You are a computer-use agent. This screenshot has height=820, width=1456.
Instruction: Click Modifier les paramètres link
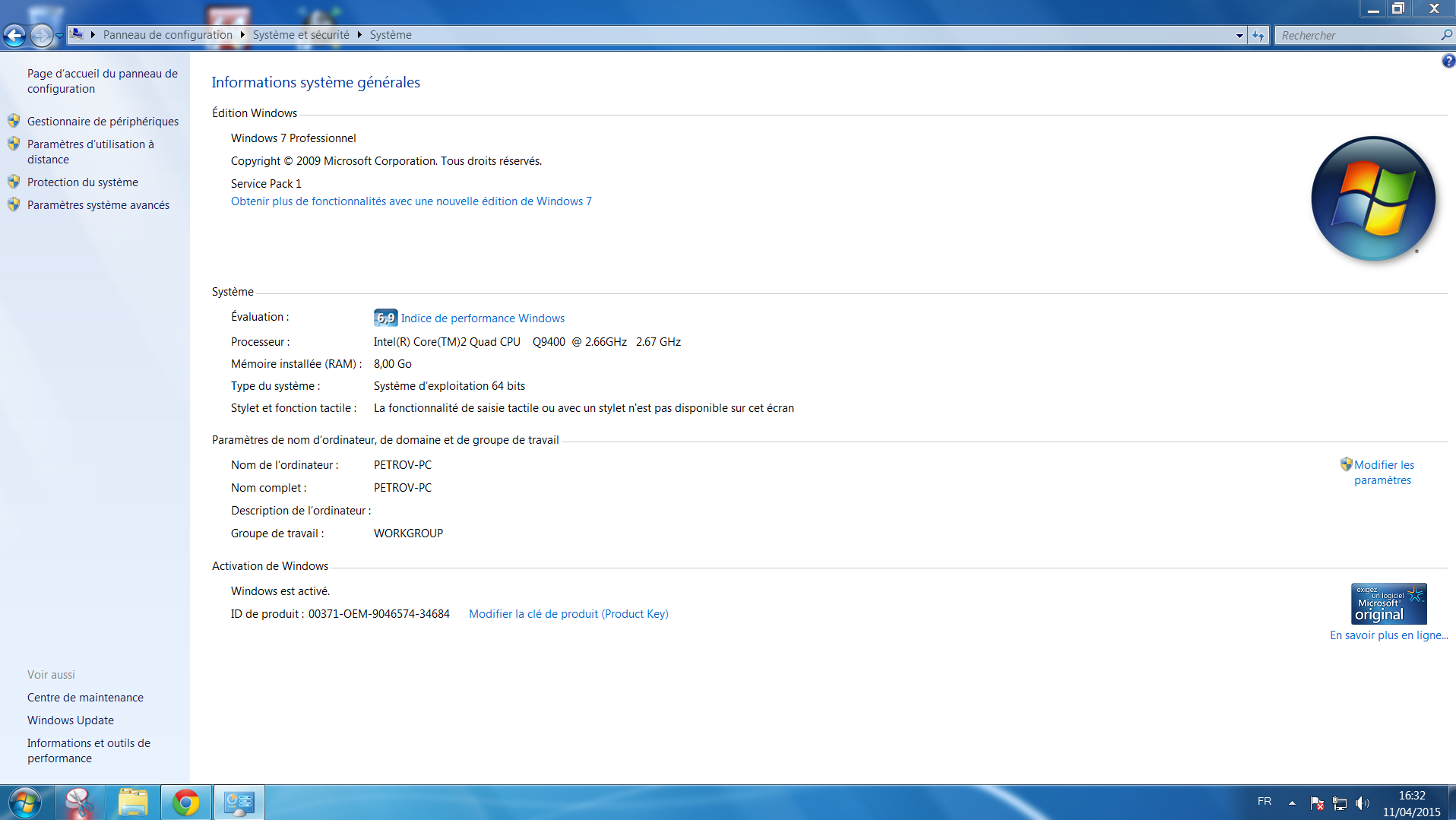coord(1383,472)
